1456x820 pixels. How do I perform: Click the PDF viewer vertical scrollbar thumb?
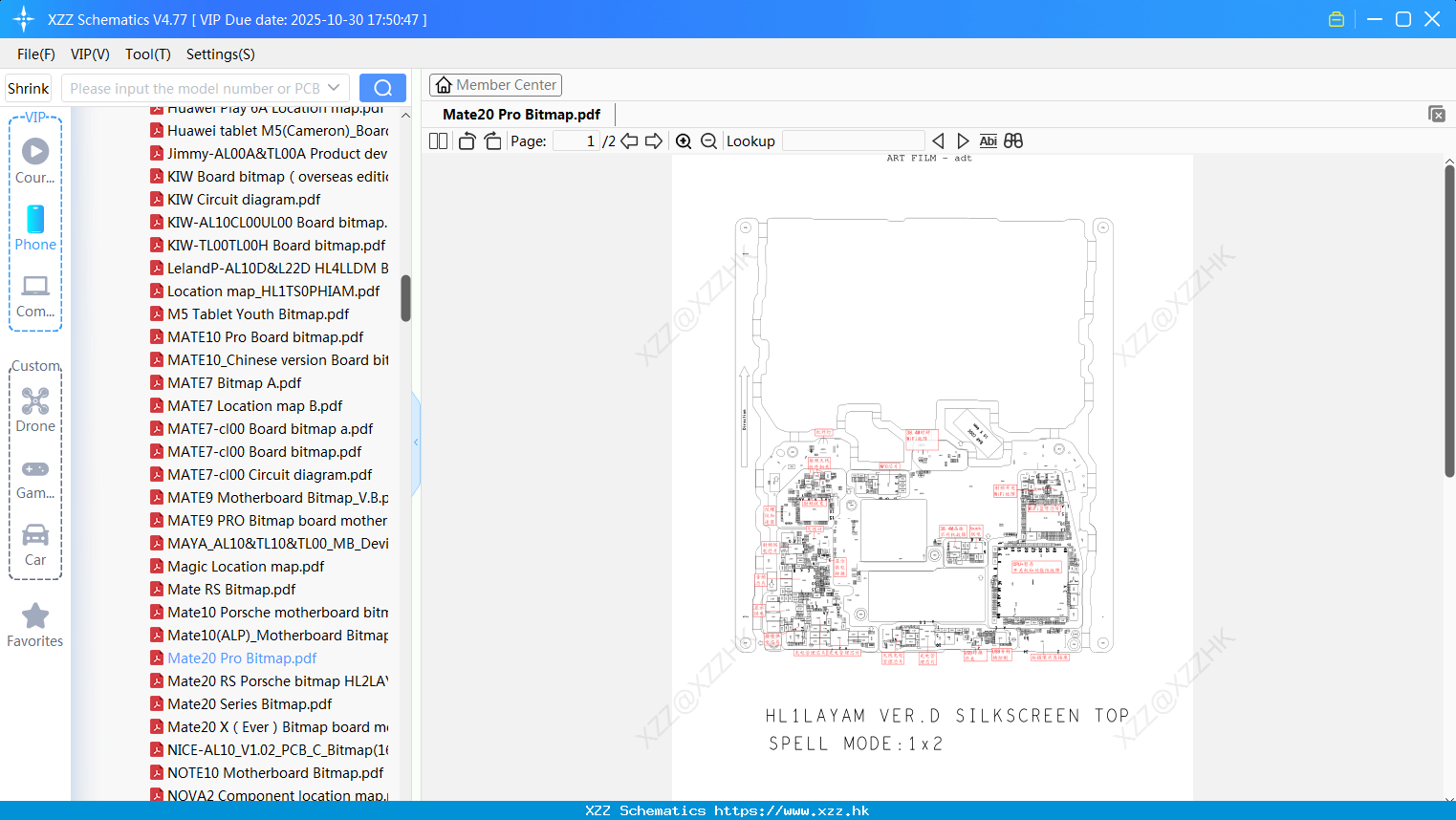(1449, 321)
